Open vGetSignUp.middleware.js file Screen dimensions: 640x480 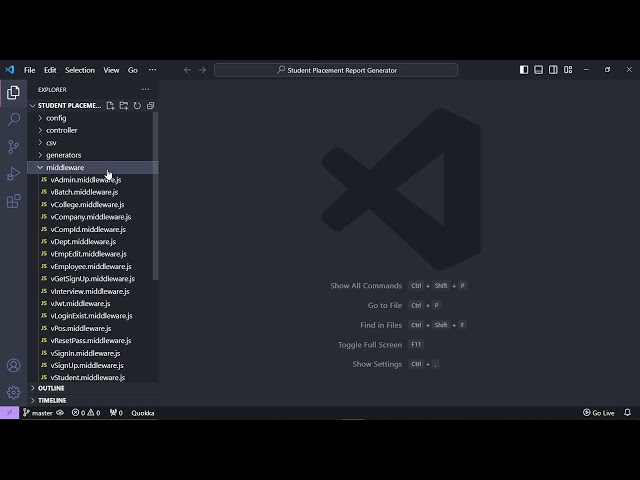(x=93, y=279)
